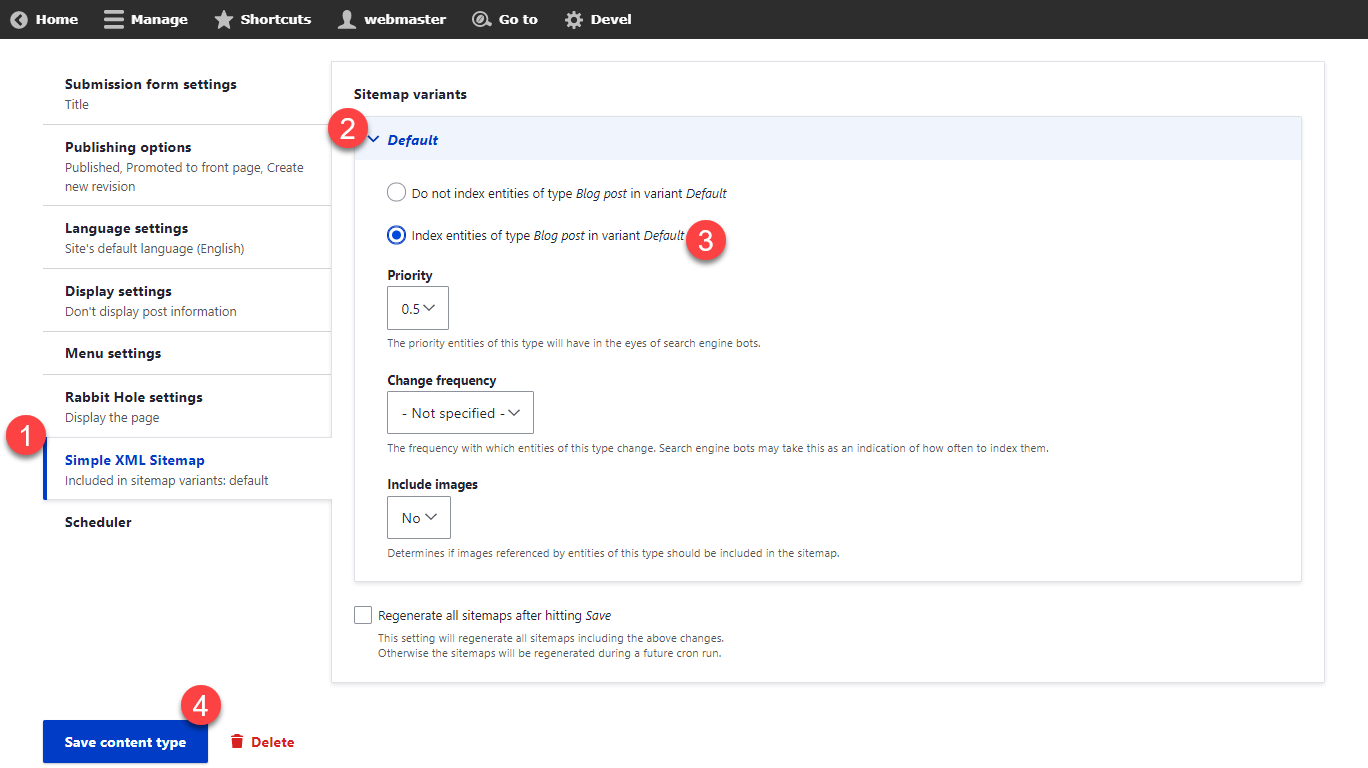This screenshot has height=768, width=1368.
Task: Open the Manage hamburger menu icon
Action: [x=114, y=19]
